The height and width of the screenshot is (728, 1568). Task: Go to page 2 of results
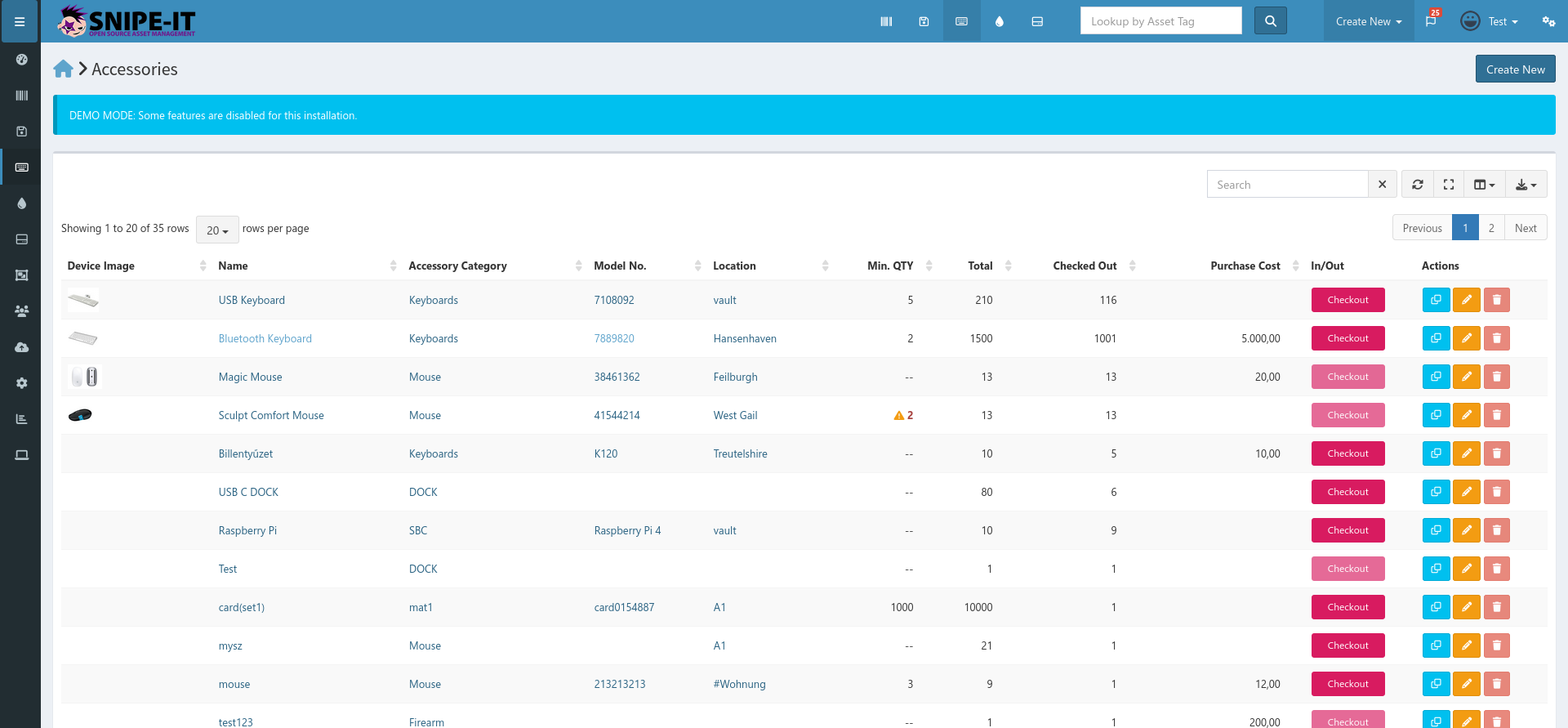click(1491, 228)
